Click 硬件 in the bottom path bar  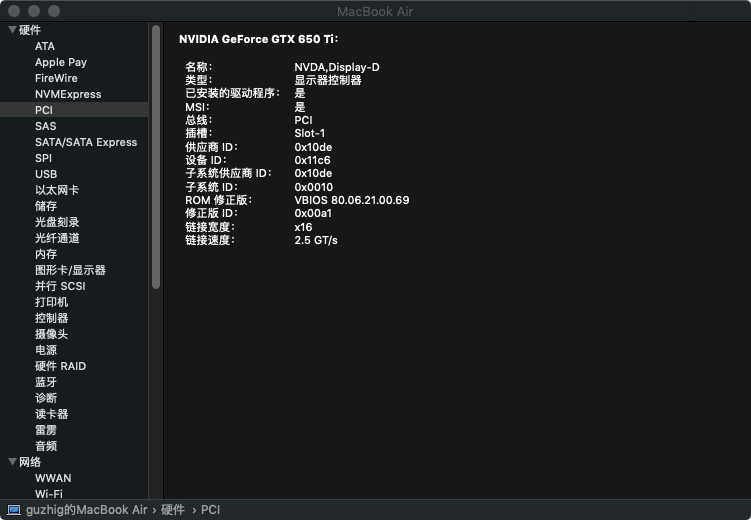tap(173, 510)
